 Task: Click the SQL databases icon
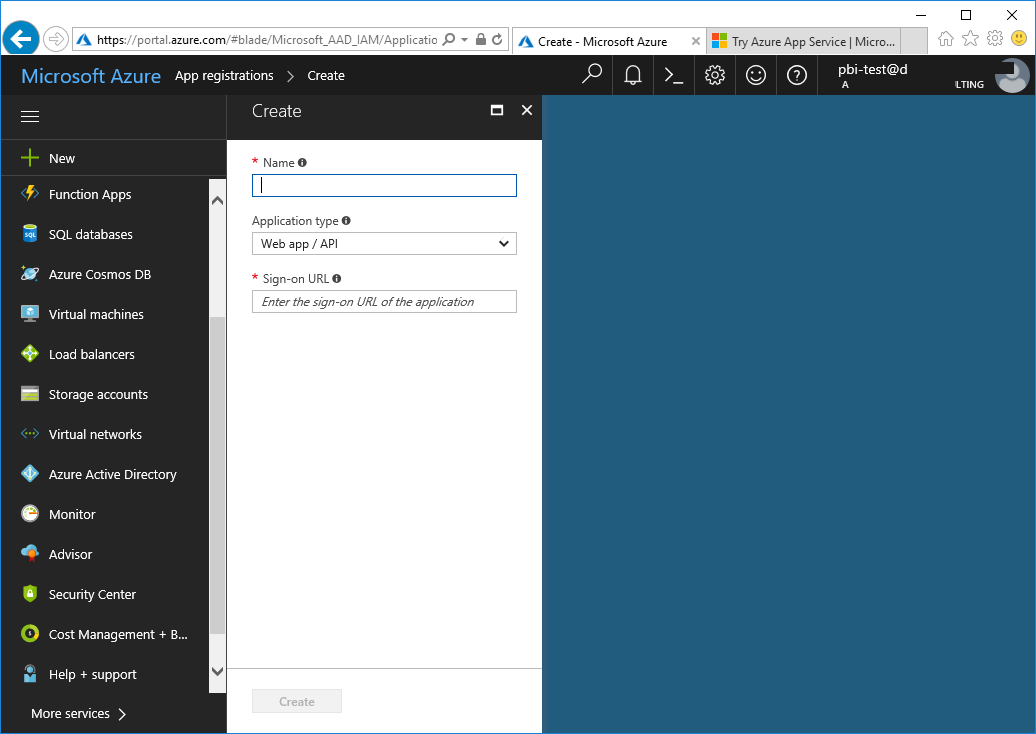pos(30,234)
